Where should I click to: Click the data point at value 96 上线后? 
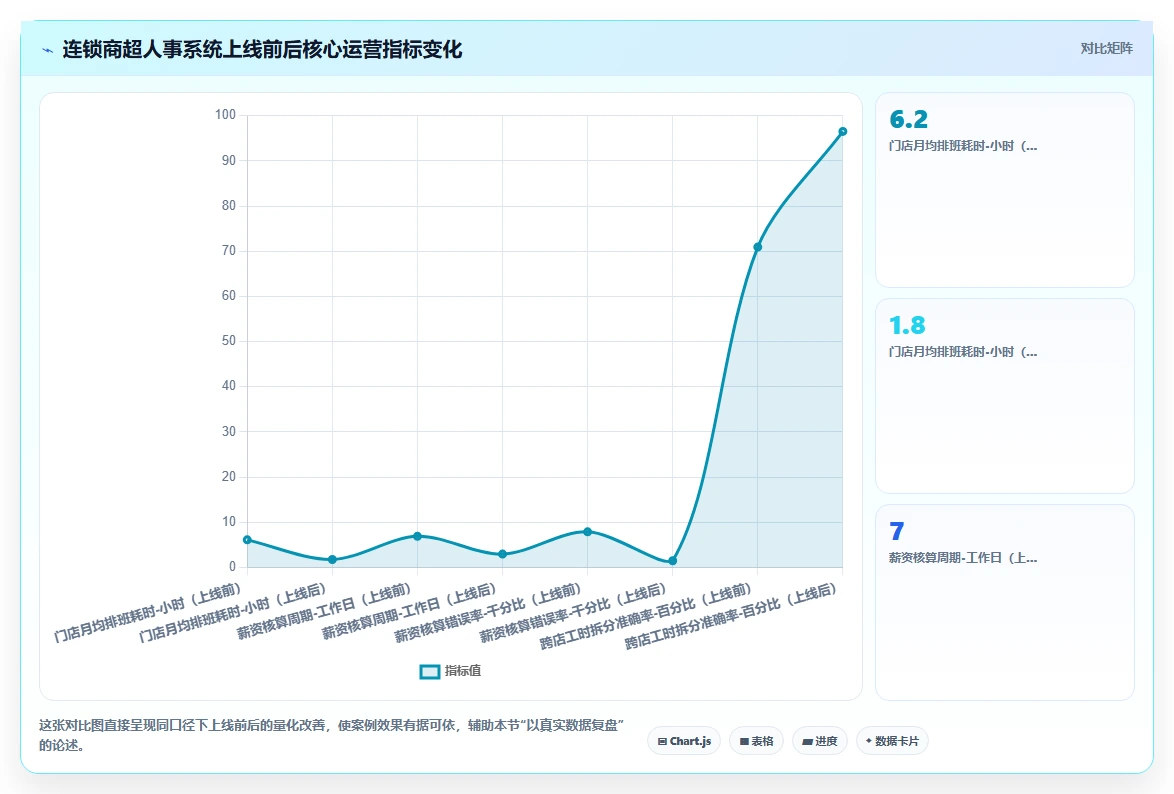[842, 132]
